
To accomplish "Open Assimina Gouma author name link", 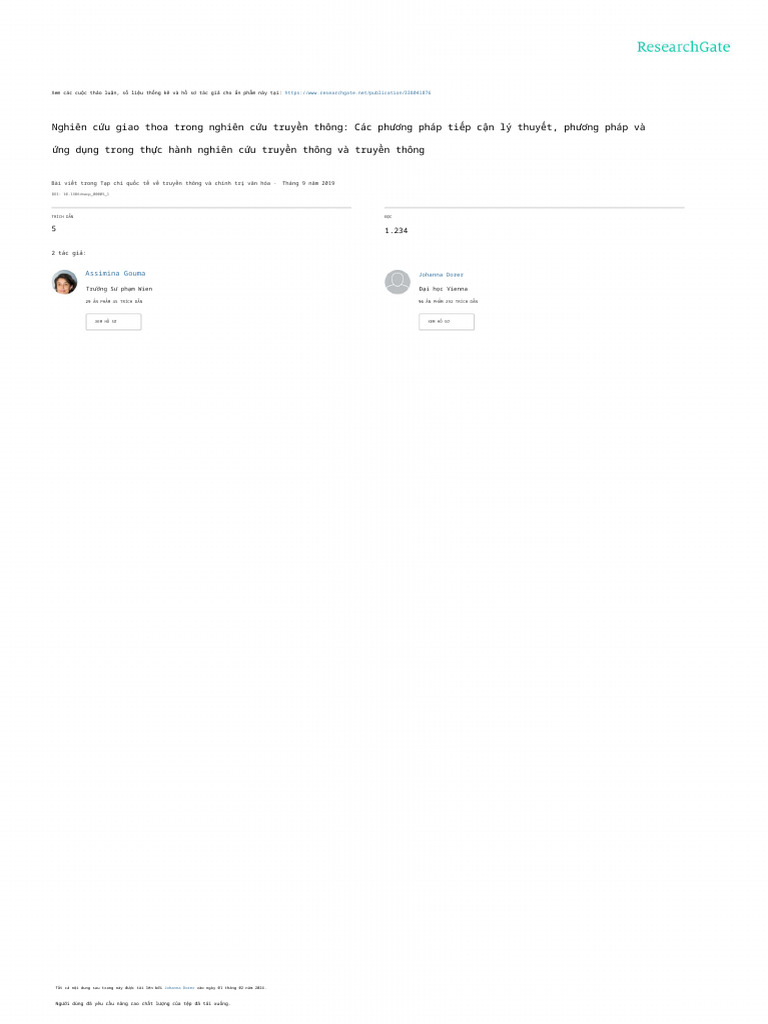I will pyautogui.click(x=115, y=274).
